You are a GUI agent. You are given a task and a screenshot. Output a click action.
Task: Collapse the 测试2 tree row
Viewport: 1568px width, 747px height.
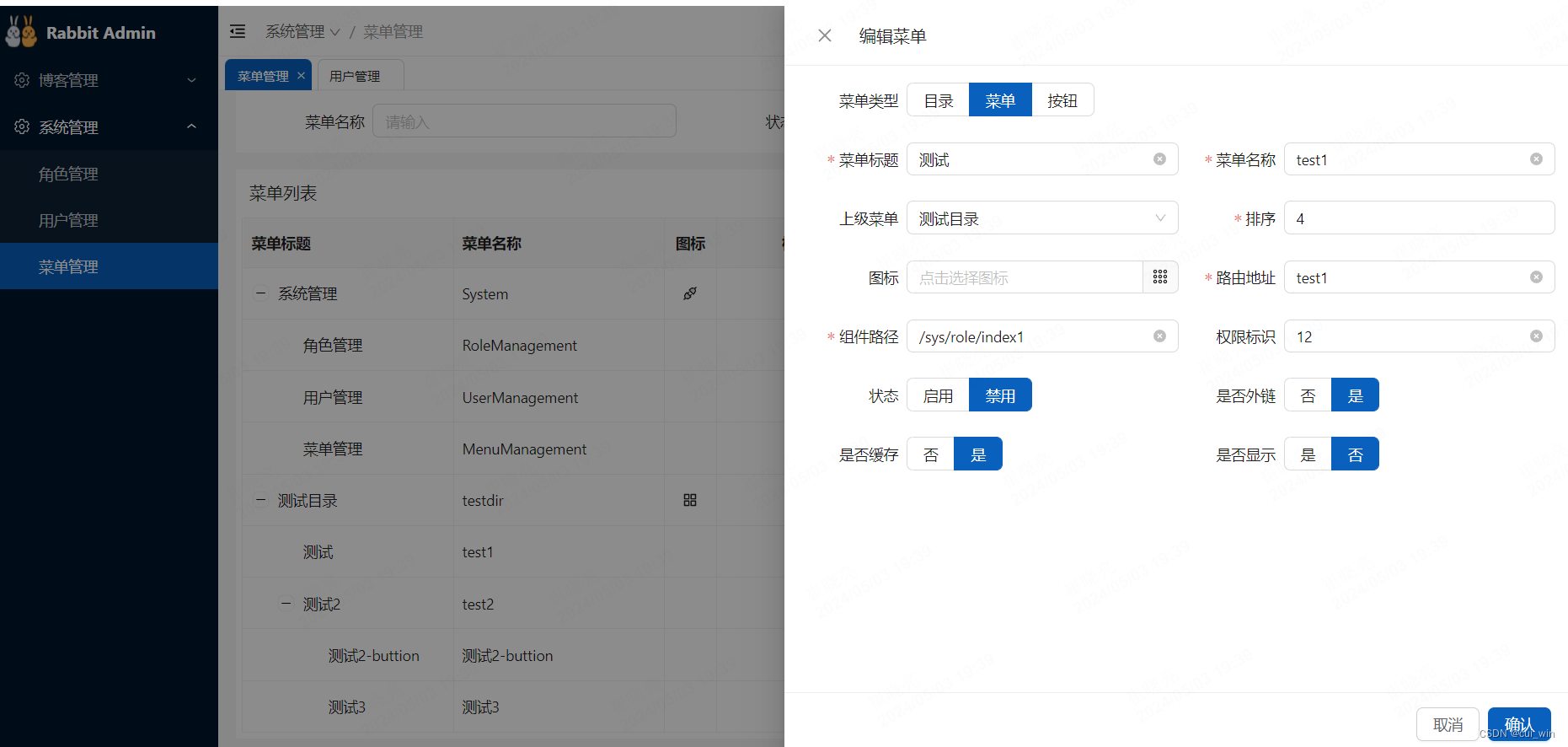click(x=286, y=604)
